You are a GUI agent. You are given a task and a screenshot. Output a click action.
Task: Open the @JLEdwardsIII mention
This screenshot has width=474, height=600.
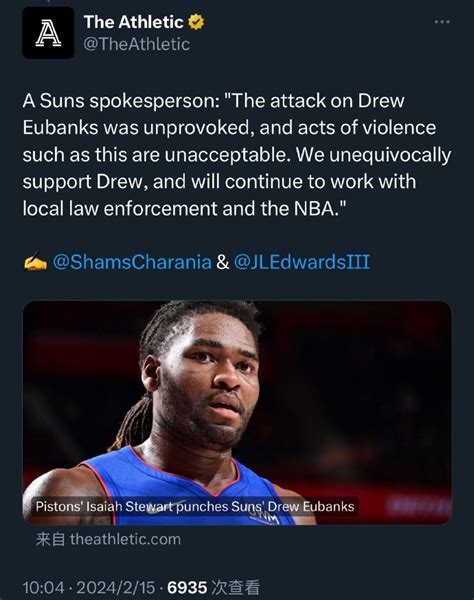pyautogui.click(x=302, y=262)
